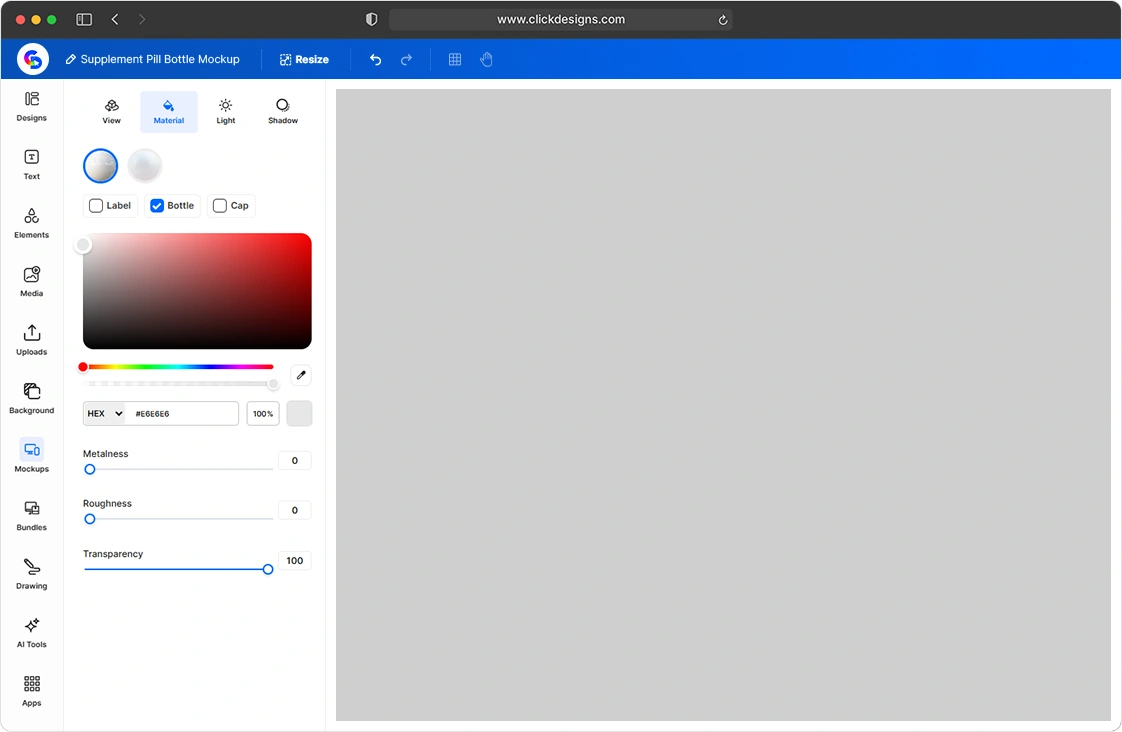Click the Metalness value box
Image resolution: width=1122 pixels, height=732 pixels.
[294, 461]
